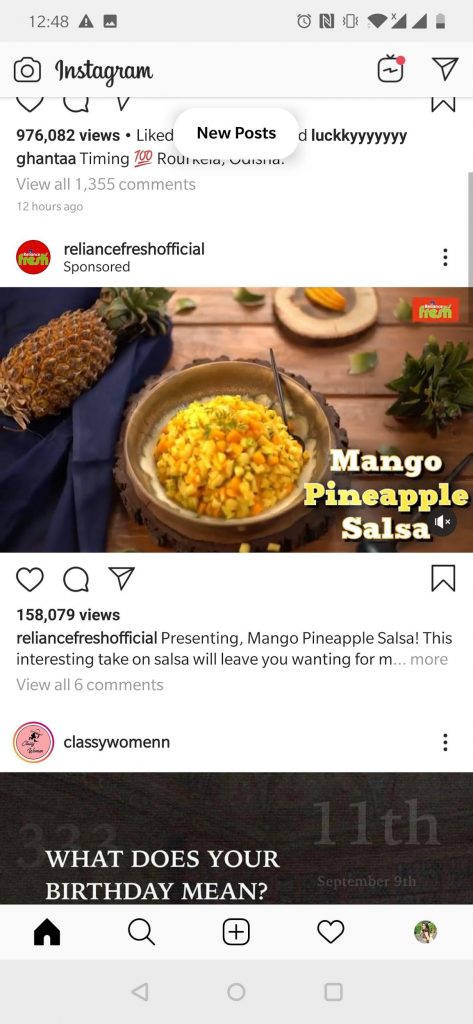Image resolution: width=473 pixels, height=1024 pixels.
Task: Open options menu for classywomenn post
Action: coord(445,743)
